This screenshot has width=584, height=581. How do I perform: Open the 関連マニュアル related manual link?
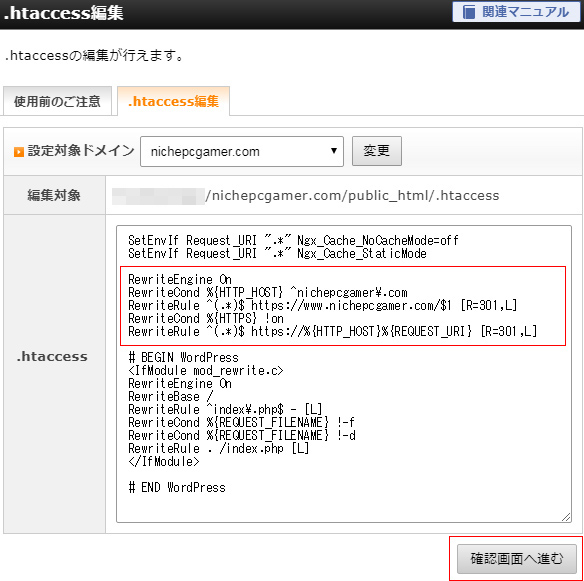516,12
